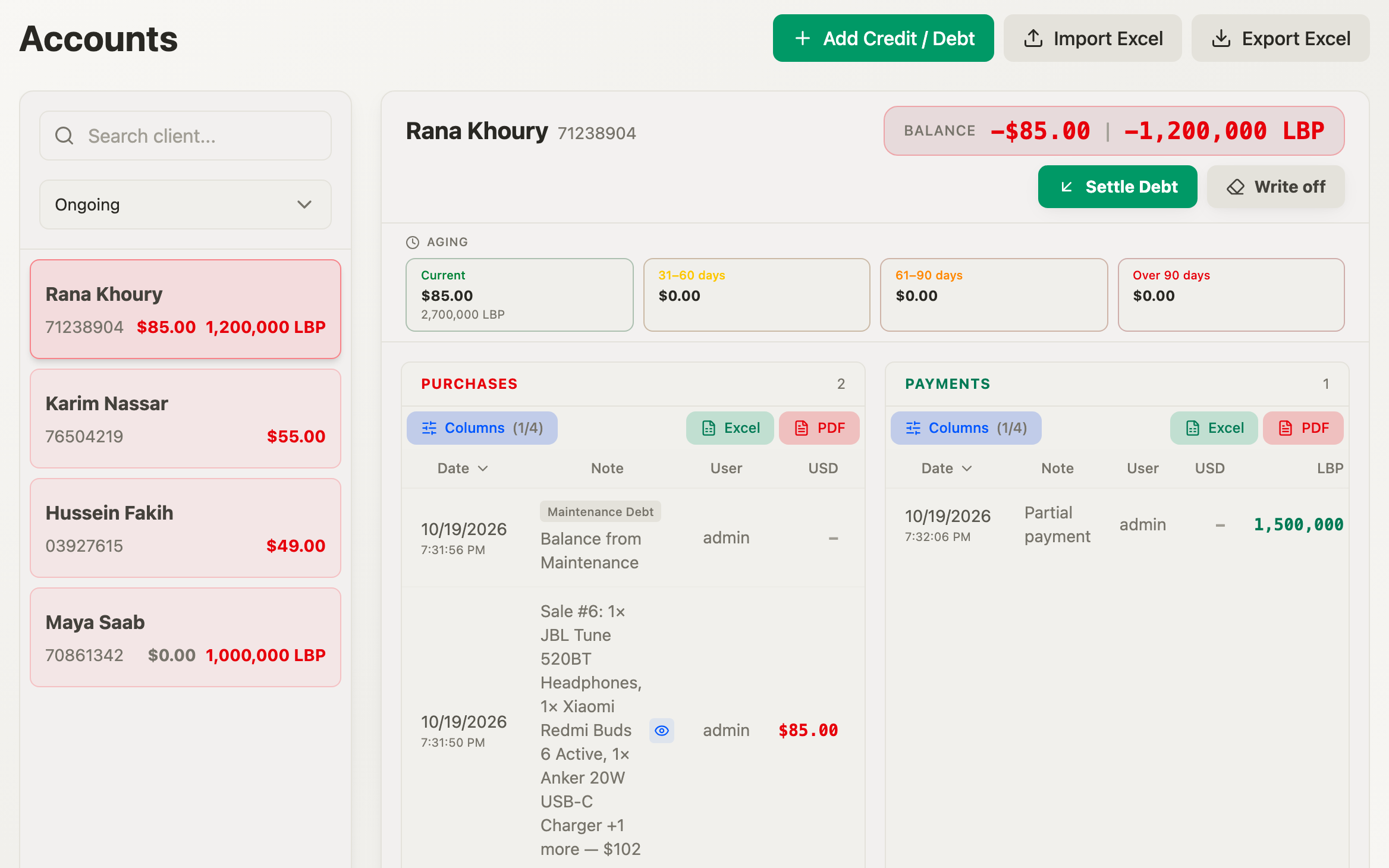Select the Rana Khoury client card
Image resolution: width=1389 pixels, height=868 pixels.
tap(186, 309)
